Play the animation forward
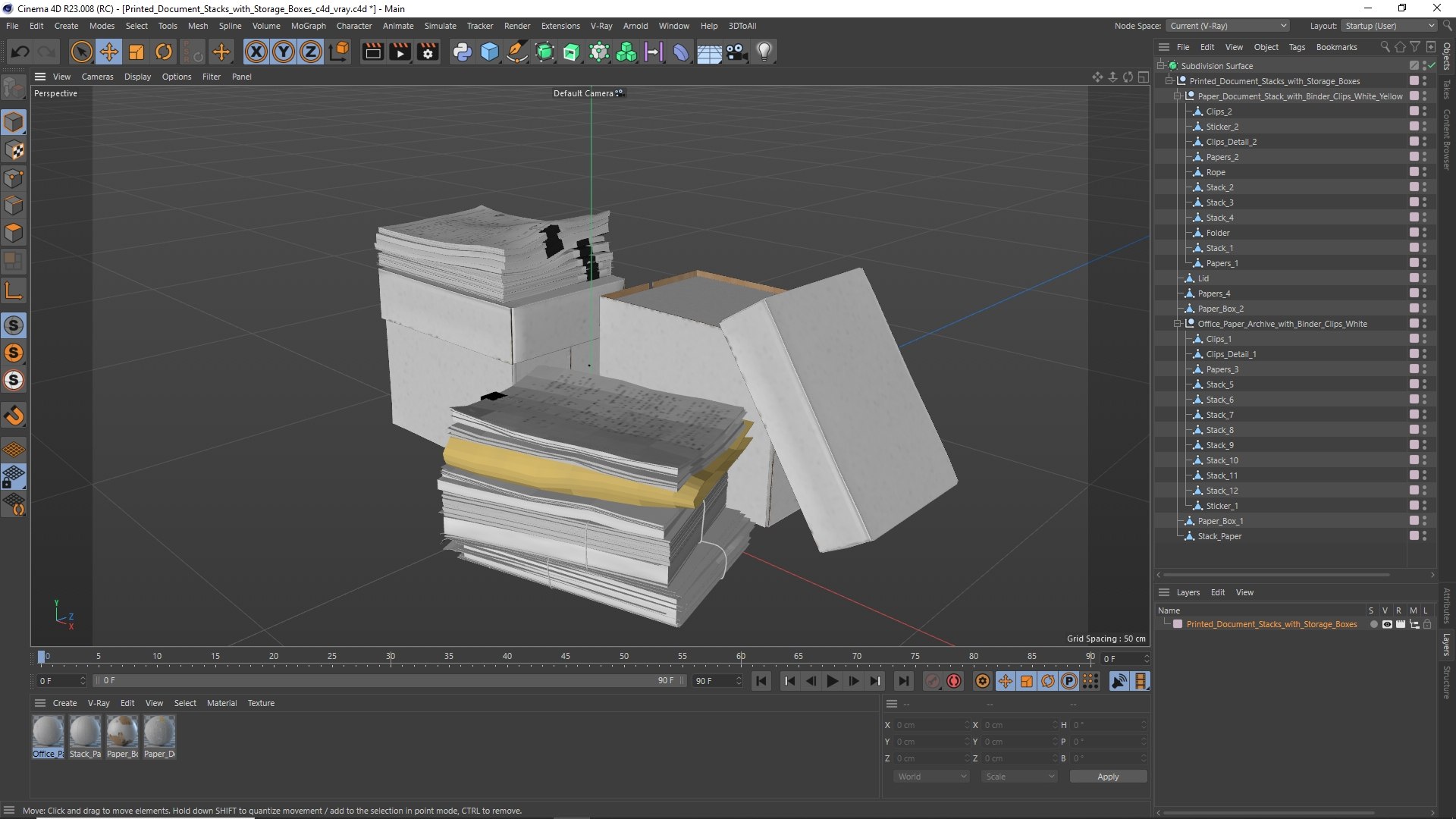Viewport: 1456px width, 819px height. (832, 681)
